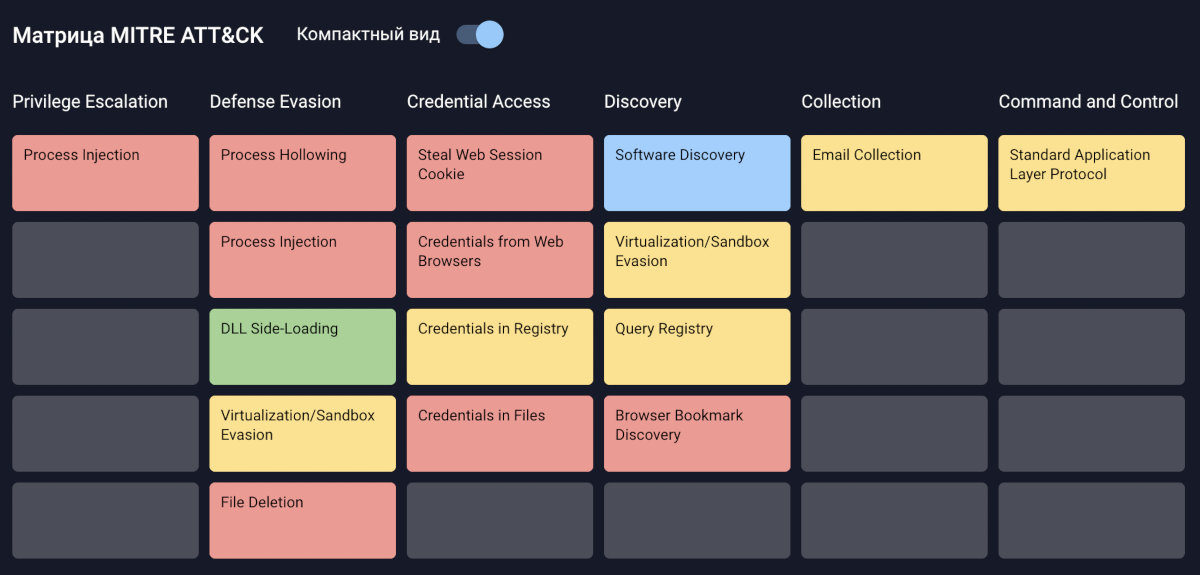Click the green DLL Side-Loading cell
This screenshot has height=575, width=1200.
(302, 347)
